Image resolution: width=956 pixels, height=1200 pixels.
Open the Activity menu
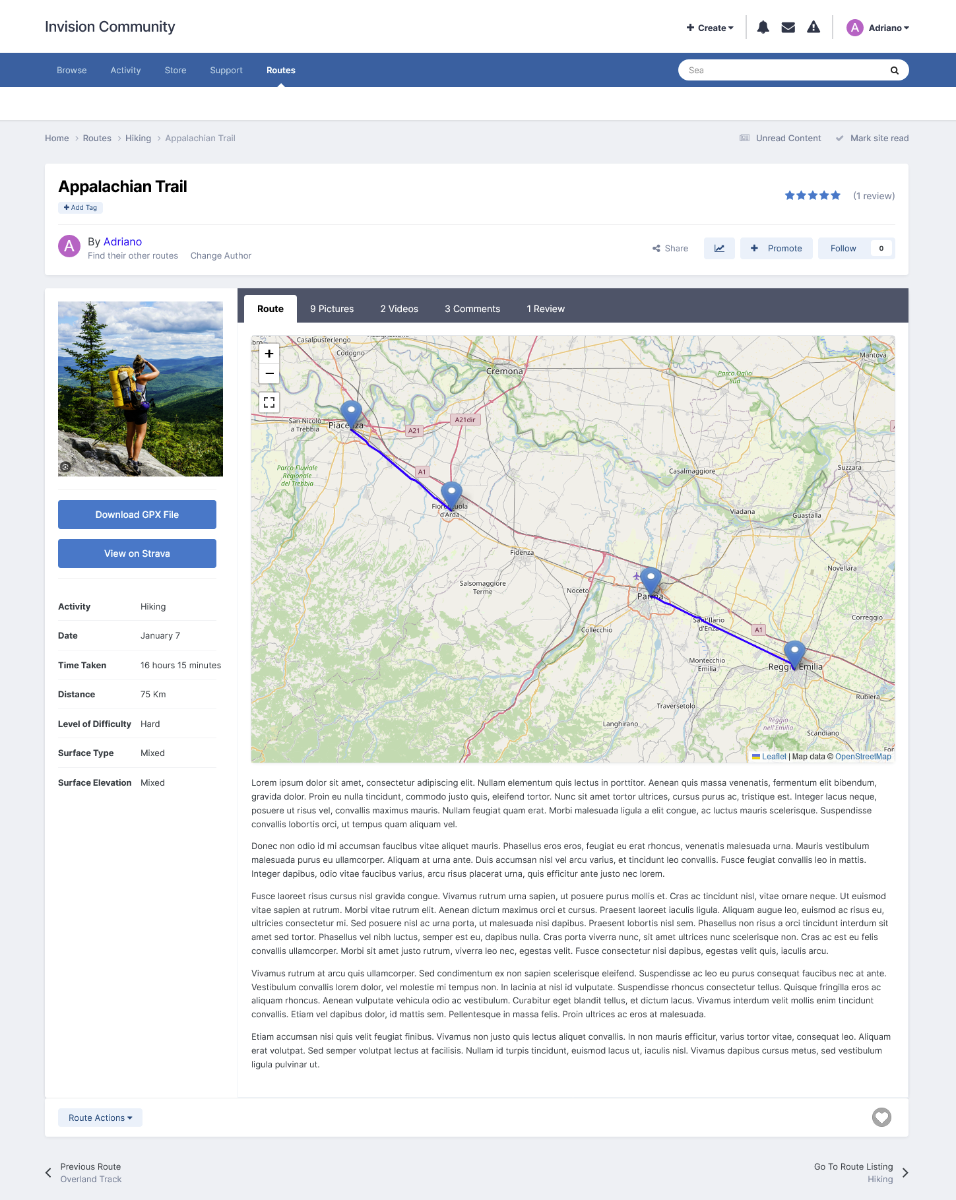click(x=126, y=70)
